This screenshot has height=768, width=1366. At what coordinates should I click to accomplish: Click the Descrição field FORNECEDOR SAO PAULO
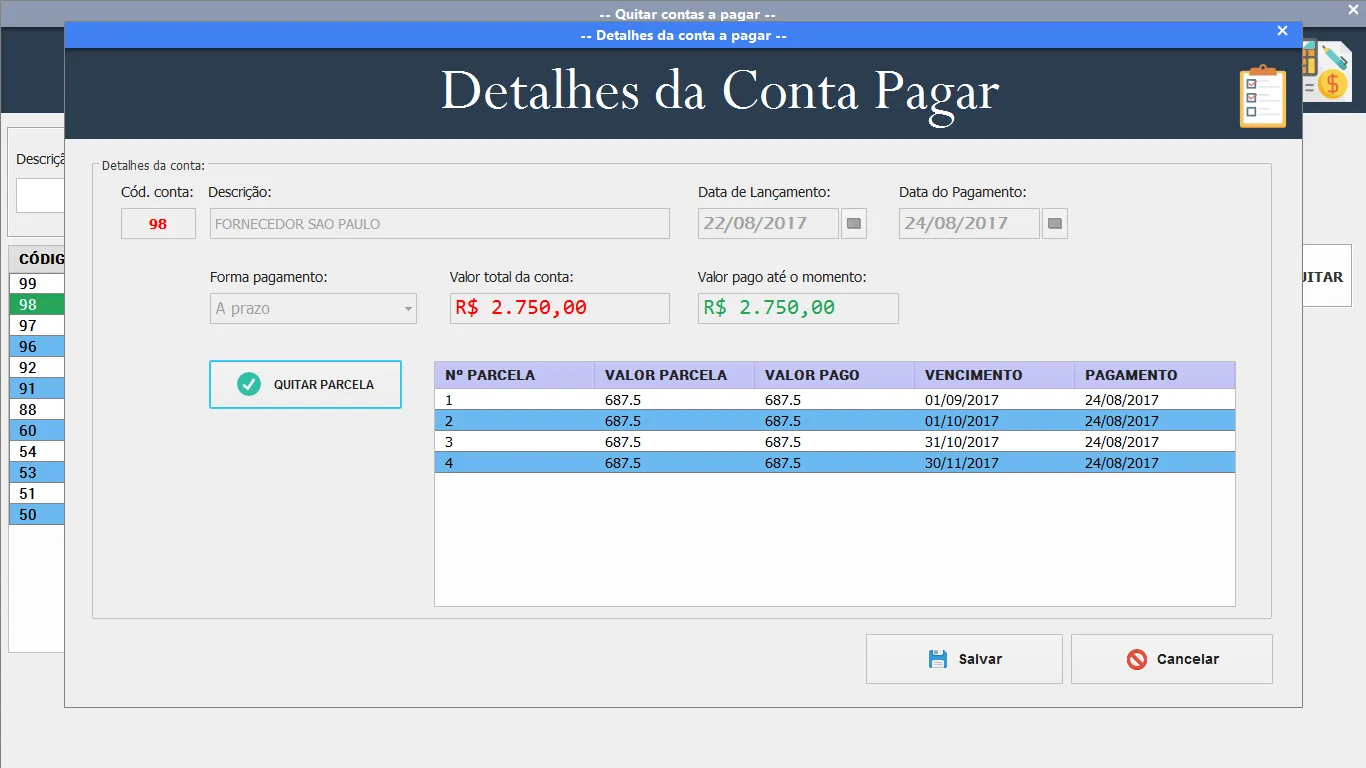coord(440,224)
